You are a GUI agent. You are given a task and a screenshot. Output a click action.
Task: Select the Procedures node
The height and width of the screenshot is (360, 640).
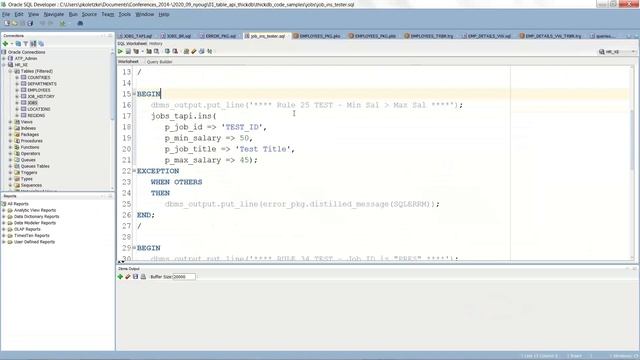31,141
